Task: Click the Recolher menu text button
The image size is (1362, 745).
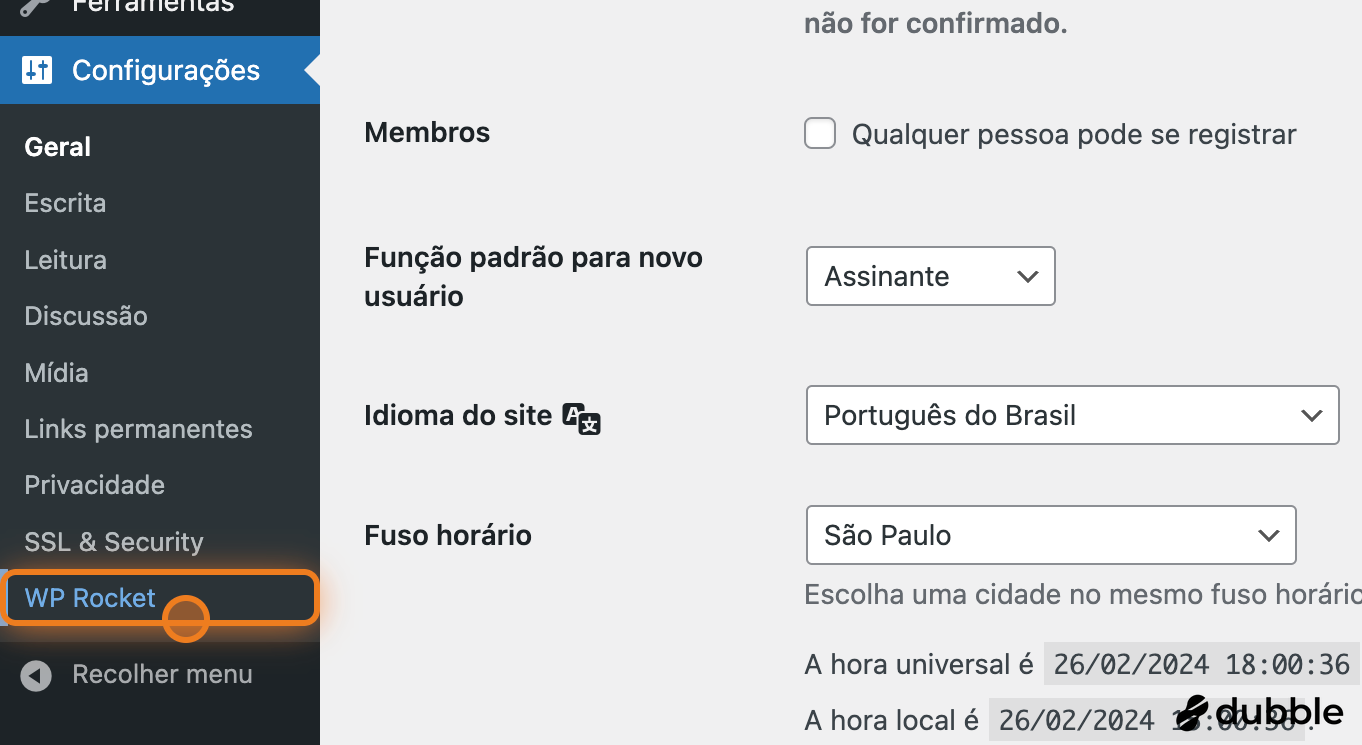Action: coord(162,674)
